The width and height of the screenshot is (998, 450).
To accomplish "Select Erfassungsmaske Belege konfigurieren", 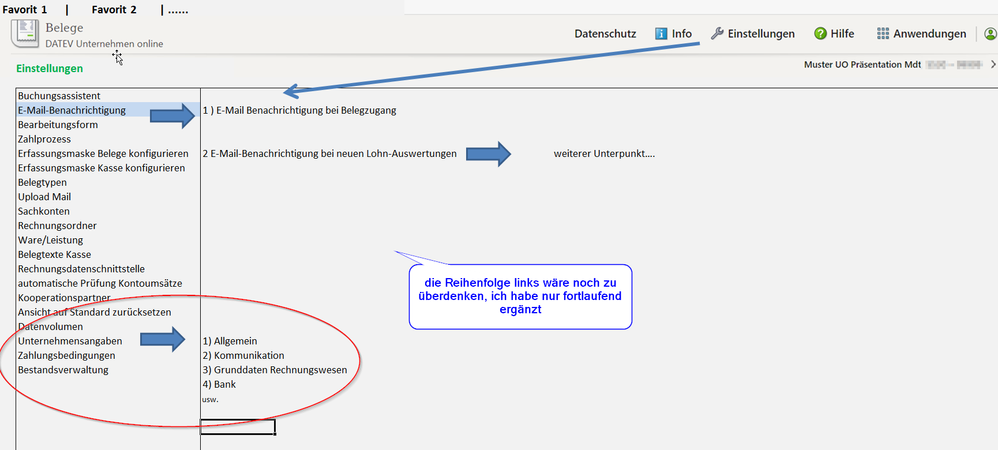I will [x=103, y=154].
